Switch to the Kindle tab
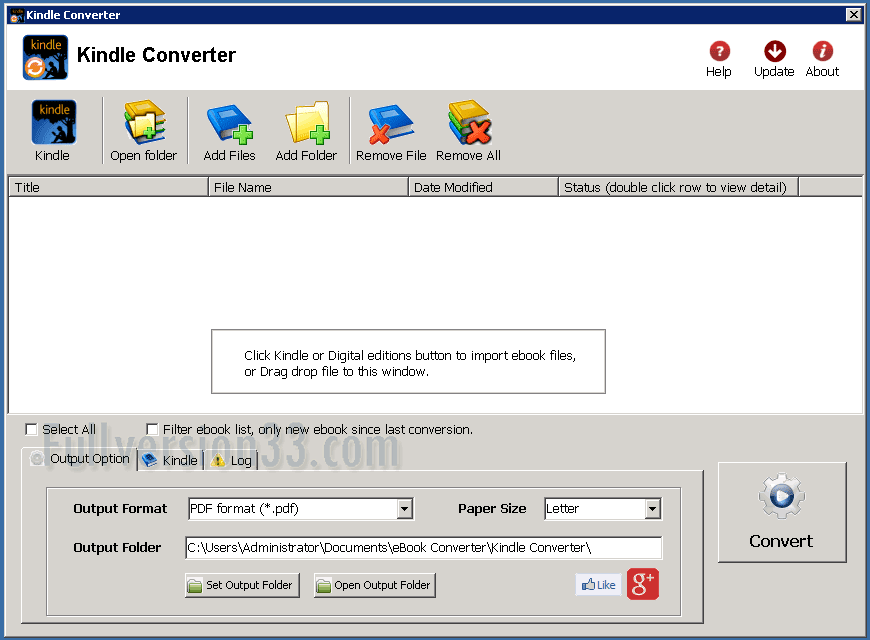870x640 pixels. [x=170, y=460]
